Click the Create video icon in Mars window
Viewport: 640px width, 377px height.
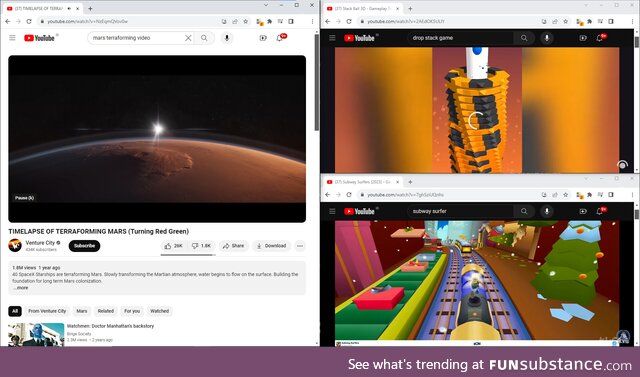[263, 38]
